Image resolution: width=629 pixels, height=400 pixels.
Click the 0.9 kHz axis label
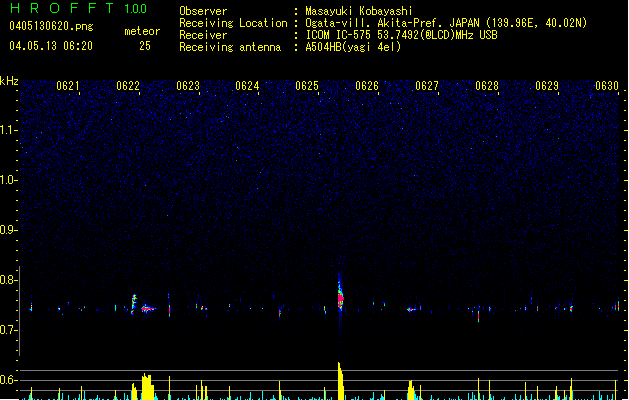coord(8,230)
